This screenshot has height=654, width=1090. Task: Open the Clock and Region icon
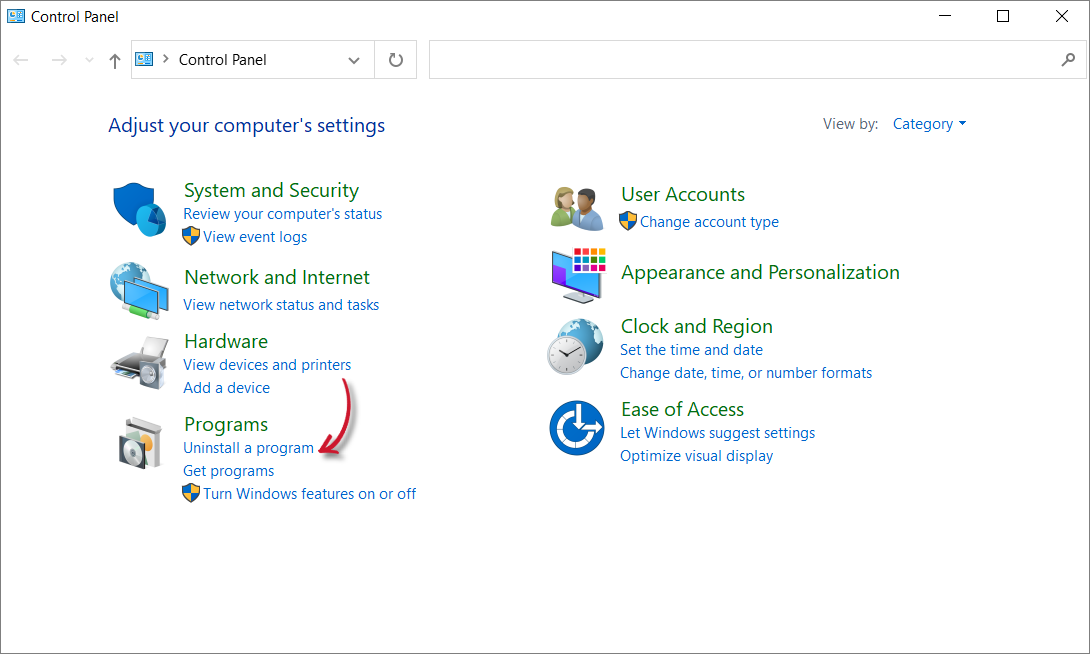coord(575,346)
